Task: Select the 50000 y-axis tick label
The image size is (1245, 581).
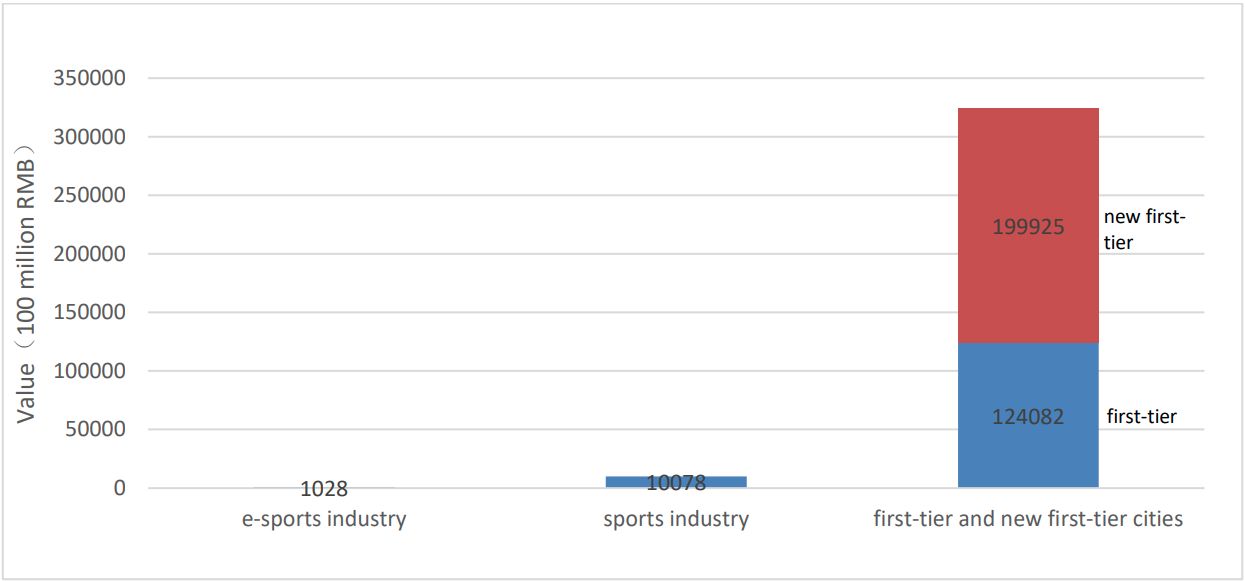Action: pos(96,429)
